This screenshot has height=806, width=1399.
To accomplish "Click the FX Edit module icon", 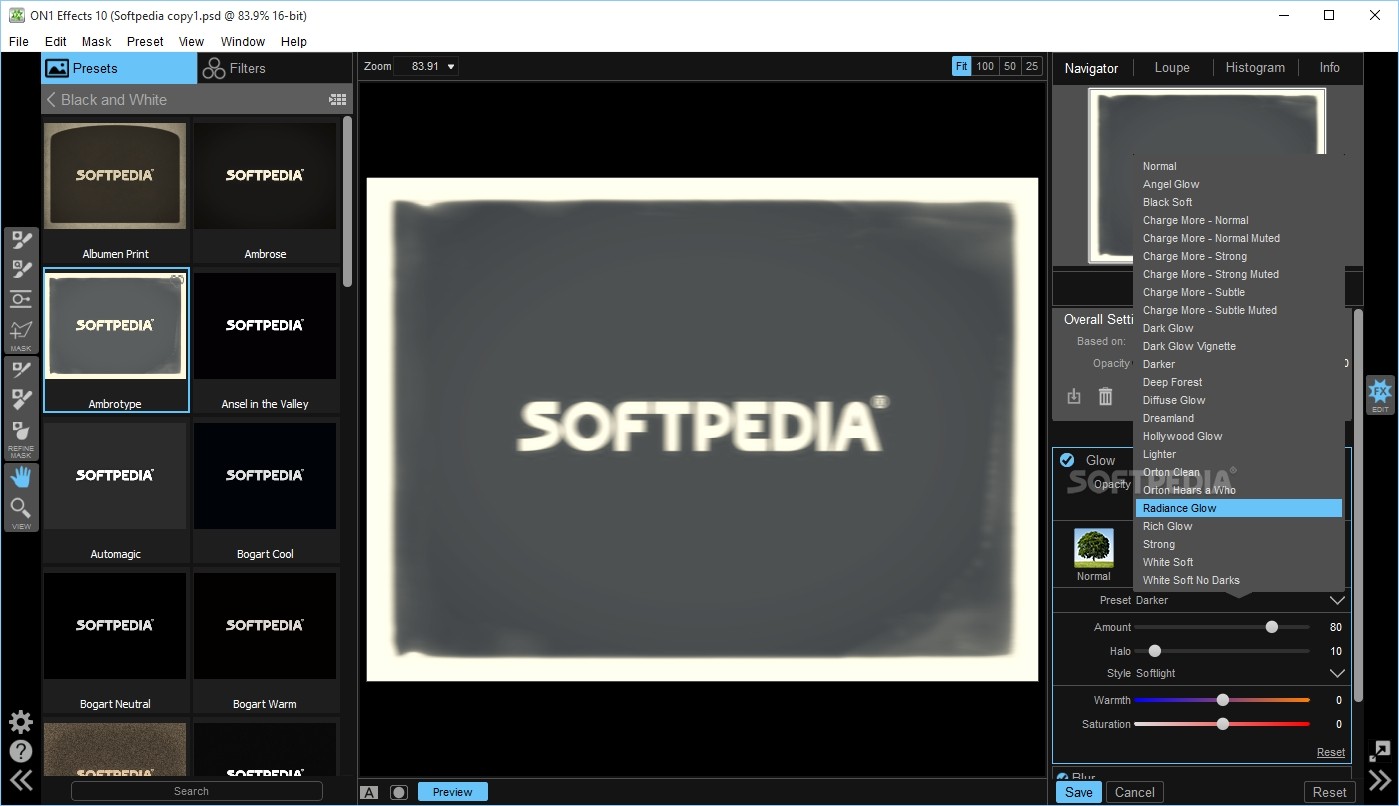I will tap(1380, 394).
